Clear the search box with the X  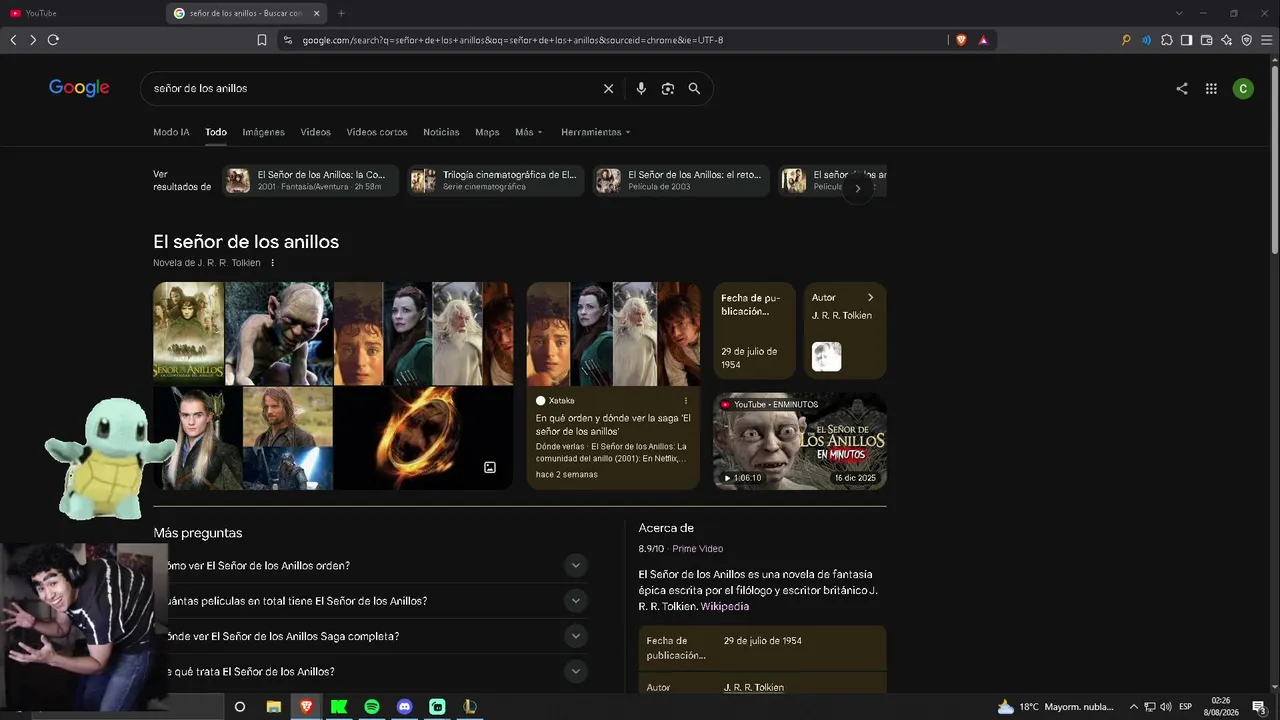tap(608, 89)
